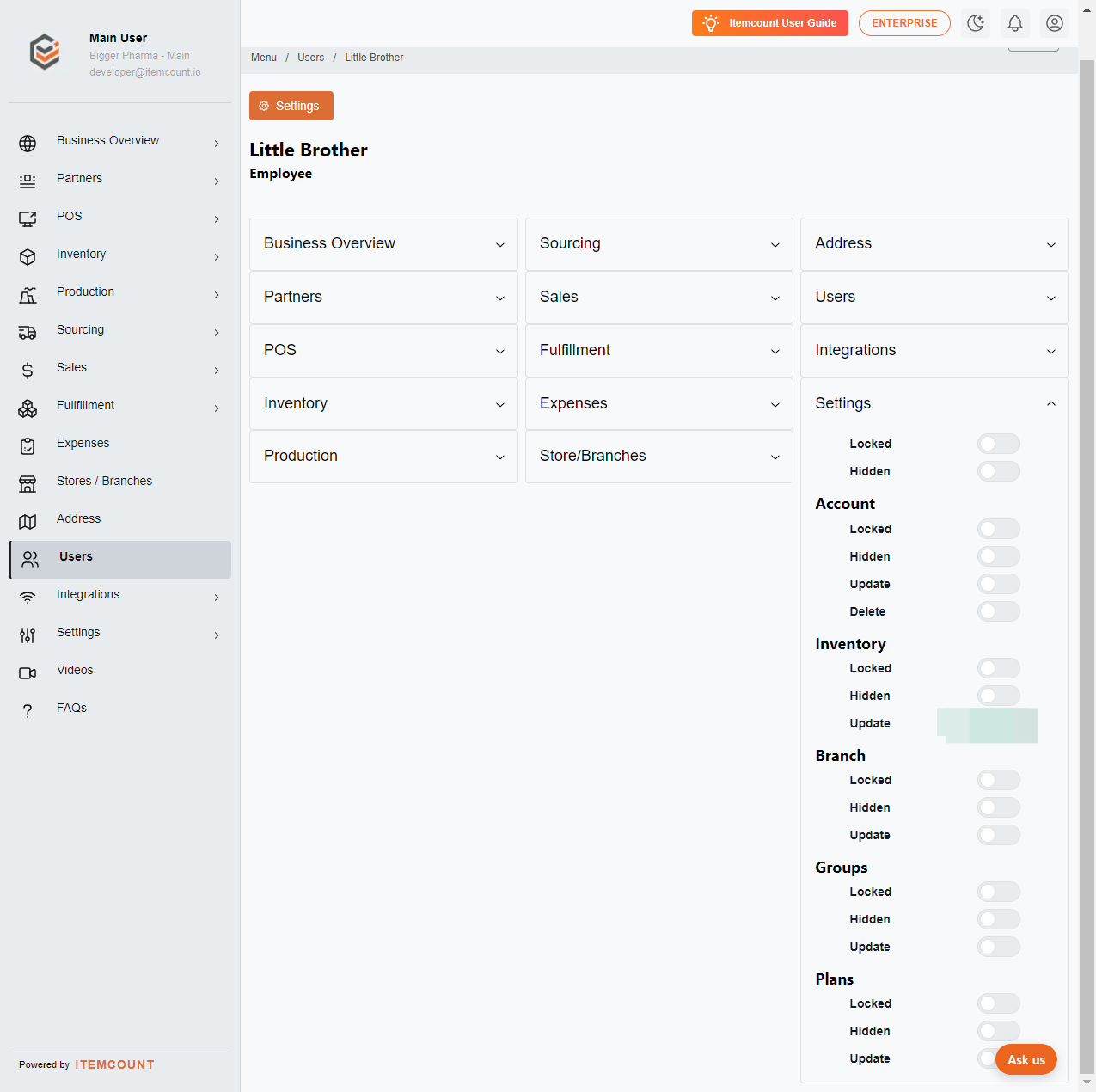
Task: Toggle the Branch Locked switch
Action: coord(999,780)
